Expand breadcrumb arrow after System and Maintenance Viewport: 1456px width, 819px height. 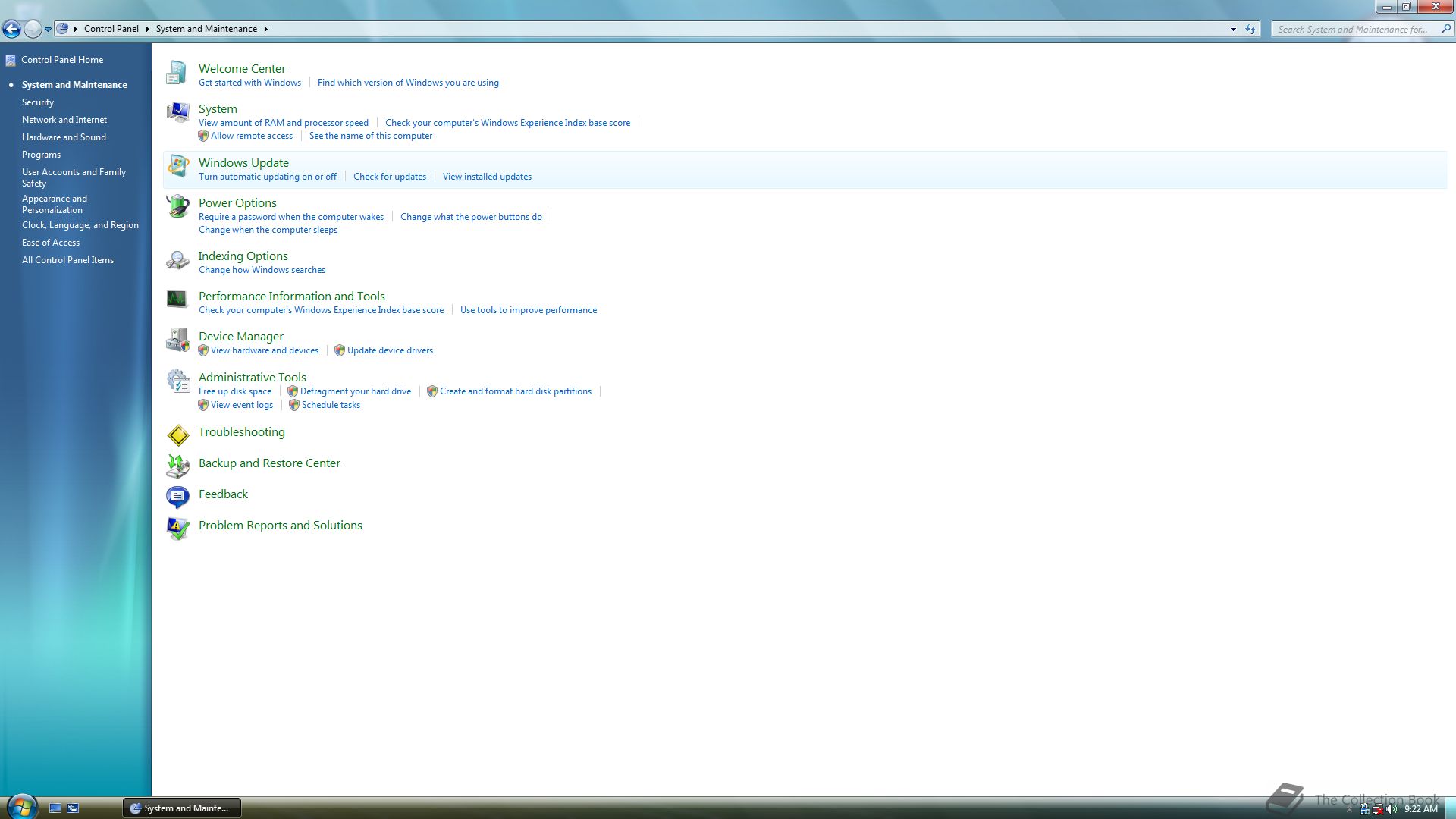click(265, 29)
